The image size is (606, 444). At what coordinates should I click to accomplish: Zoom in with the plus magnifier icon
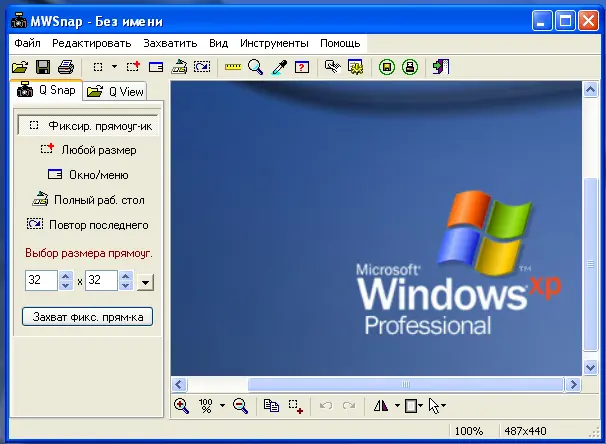pyautogui.click(x=181, y=406)
